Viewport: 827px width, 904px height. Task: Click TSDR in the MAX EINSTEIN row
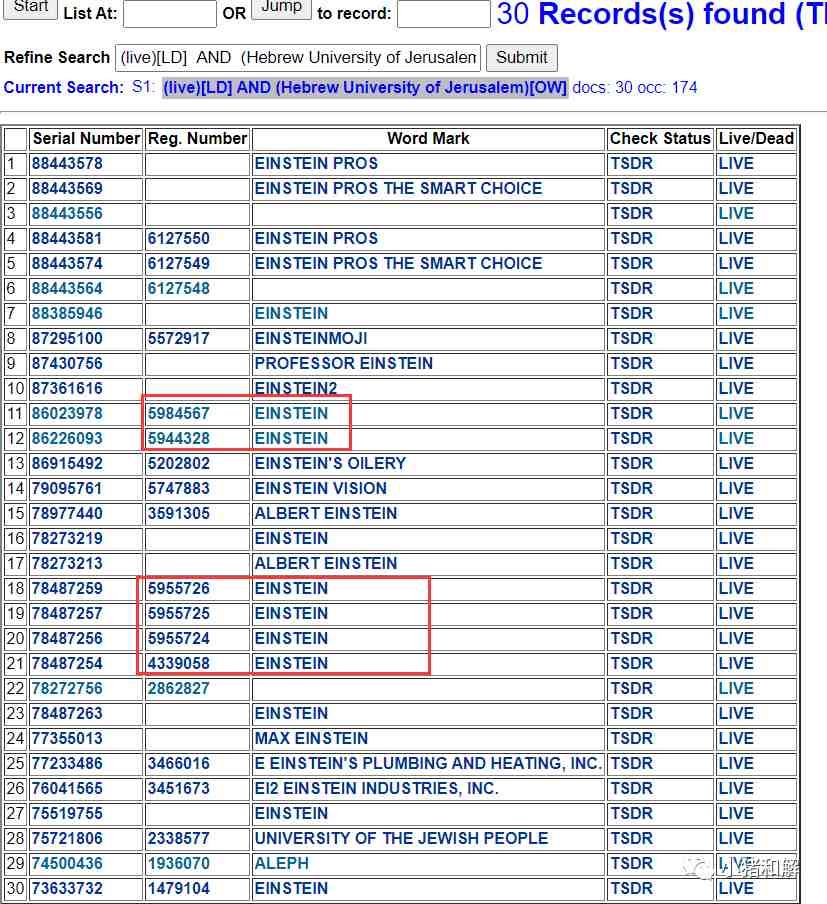632,738
